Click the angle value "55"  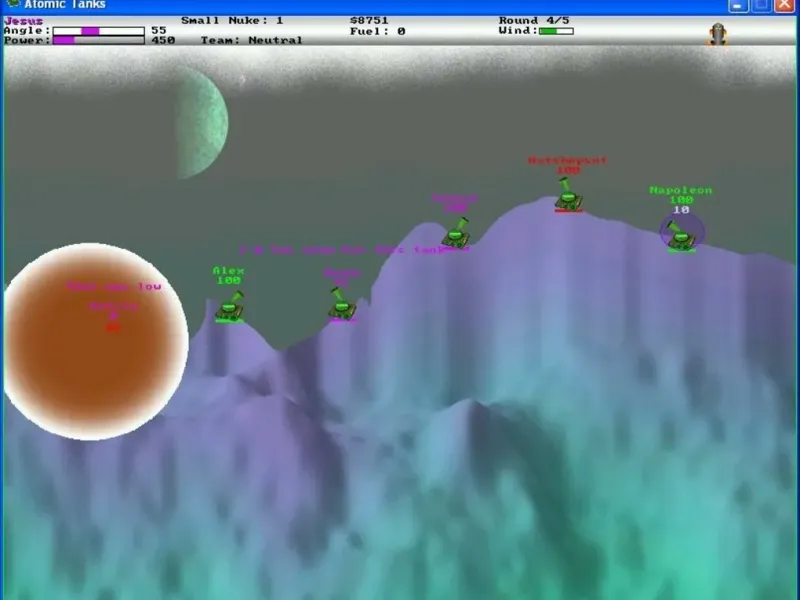click(159, 31)
